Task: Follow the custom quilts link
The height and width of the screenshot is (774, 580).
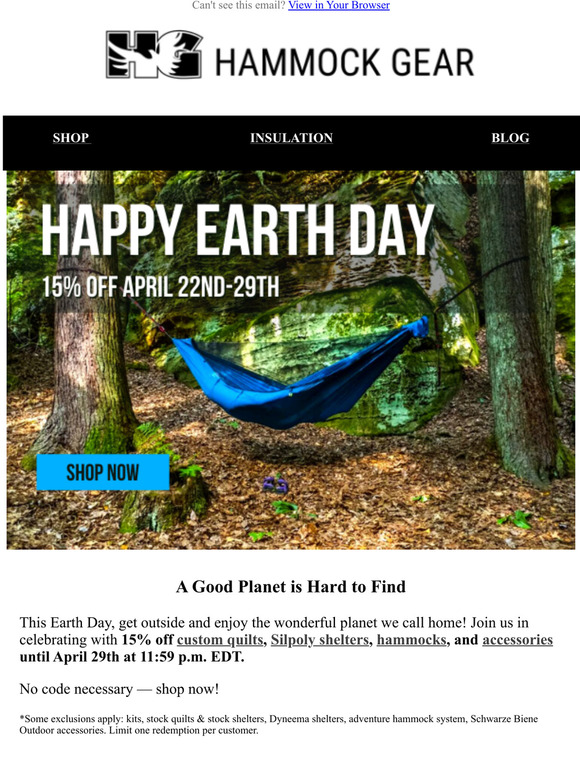Action: point(220,640)
